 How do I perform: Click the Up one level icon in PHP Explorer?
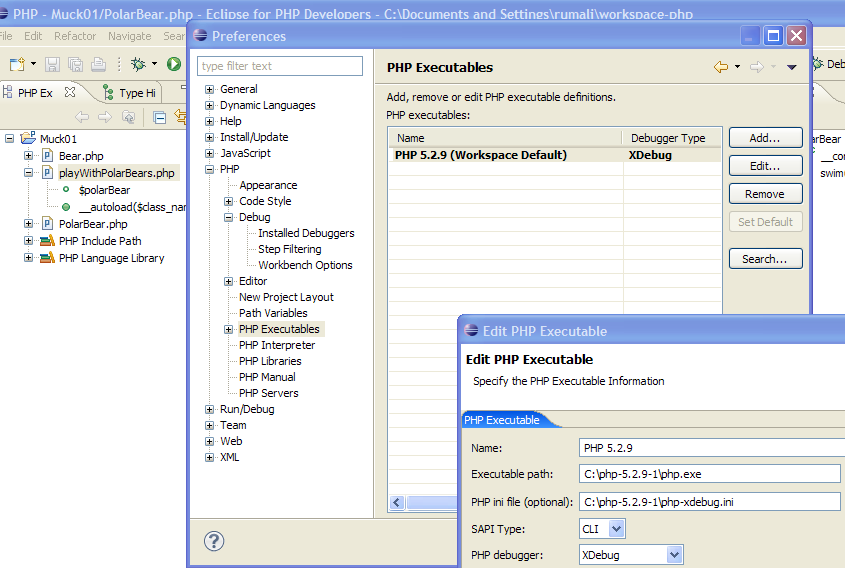point(128,117)
